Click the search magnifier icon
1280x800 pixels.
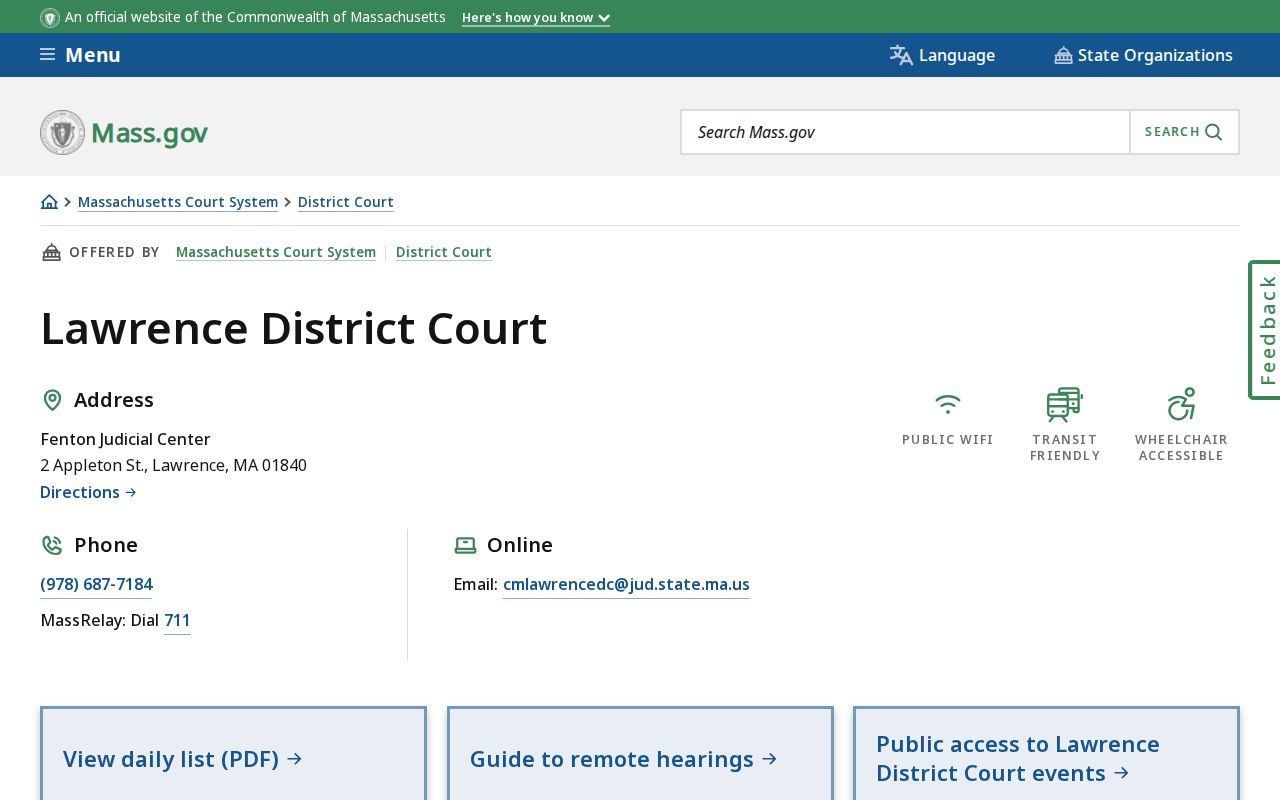coord(1214,132)
